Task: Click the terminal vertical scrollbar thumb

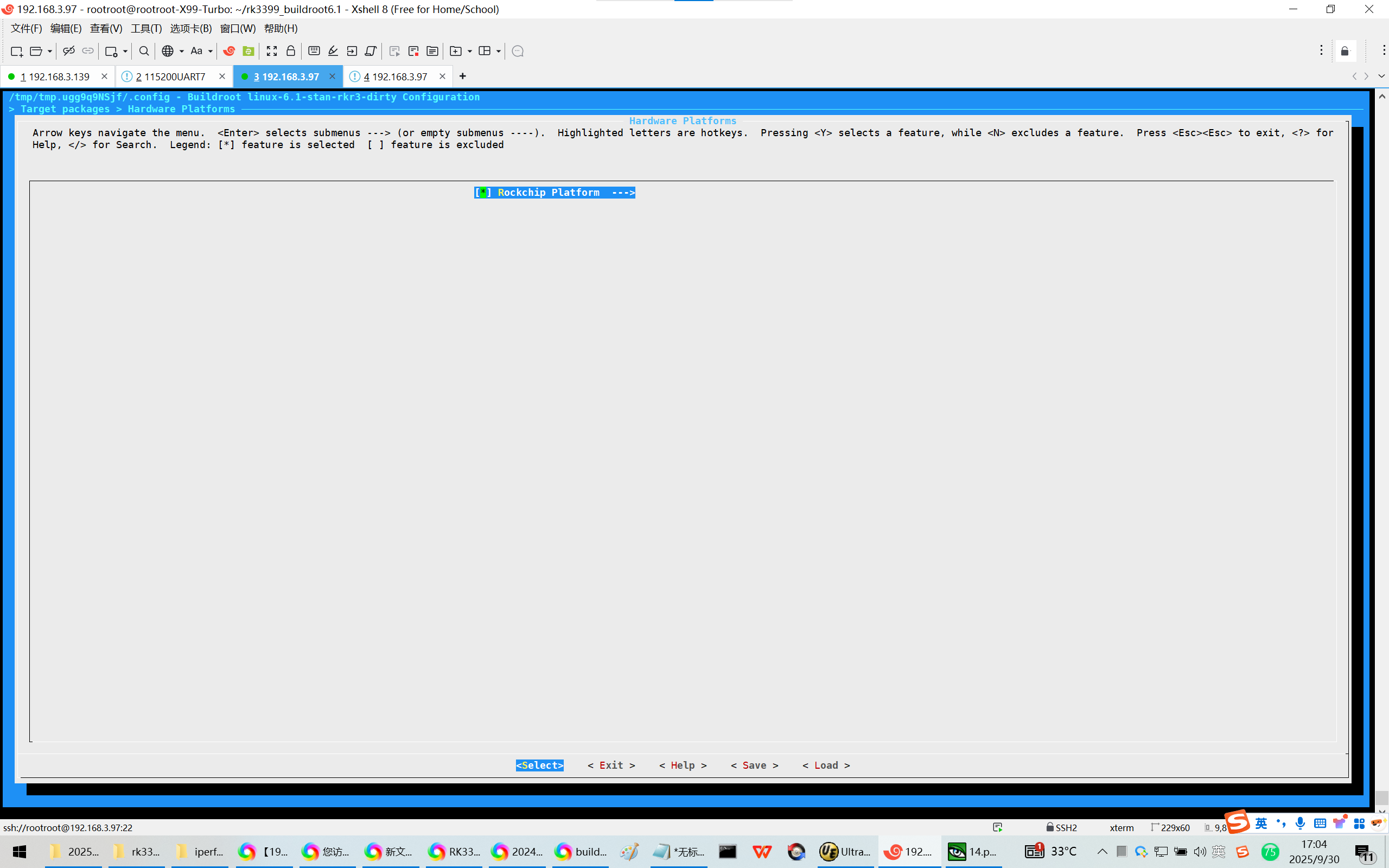Action: point(1381,797)
